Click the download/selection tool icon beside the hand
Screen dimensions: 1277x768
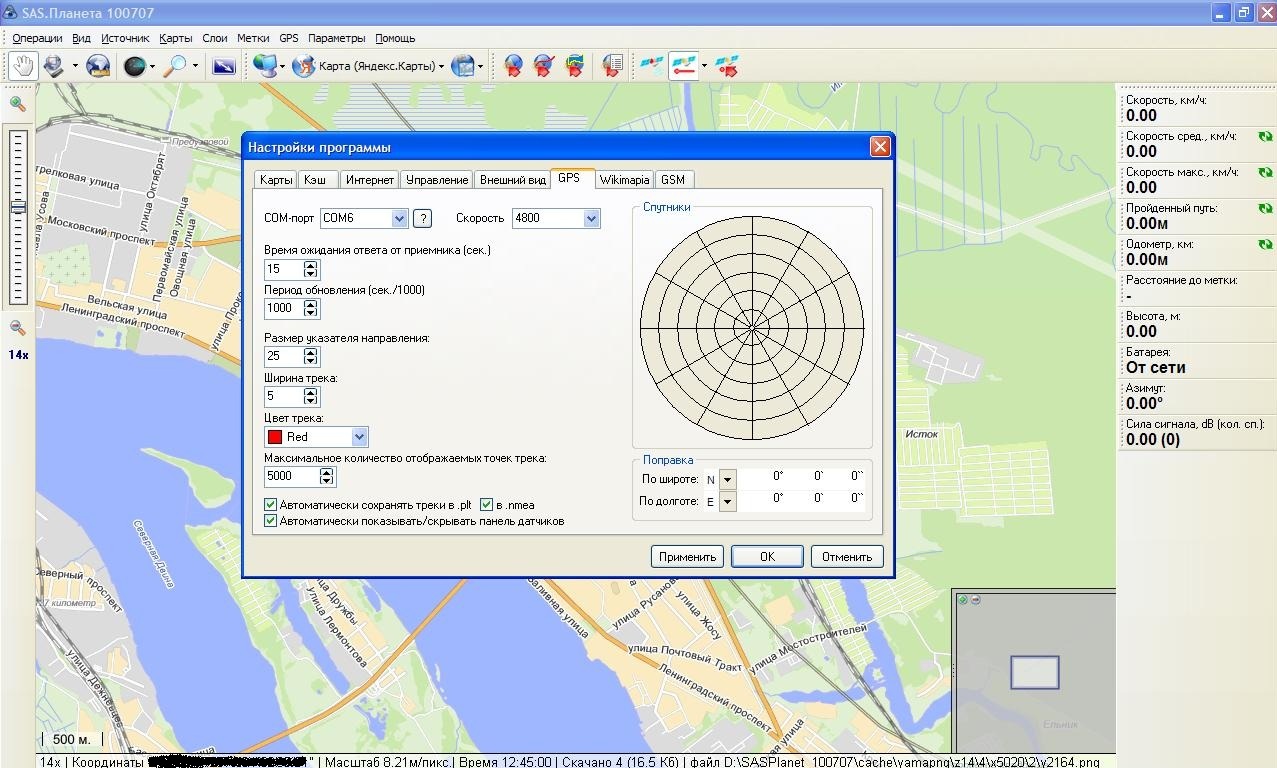point(53,66)
